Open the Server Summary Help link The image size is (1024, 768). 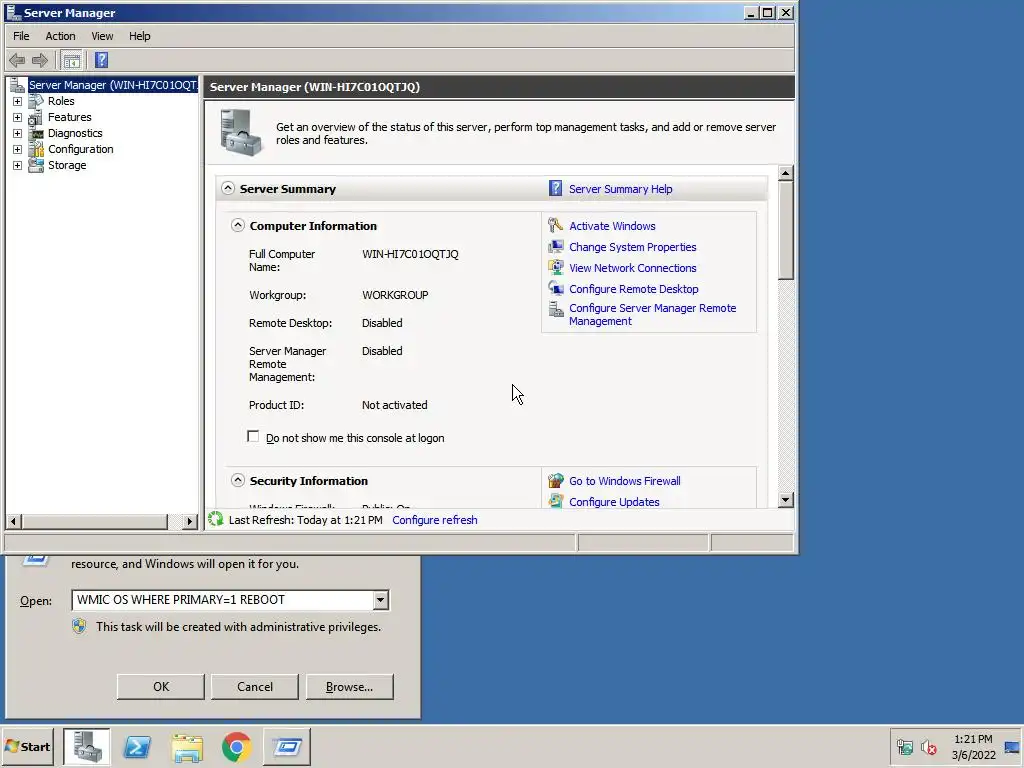click(620, 189)
